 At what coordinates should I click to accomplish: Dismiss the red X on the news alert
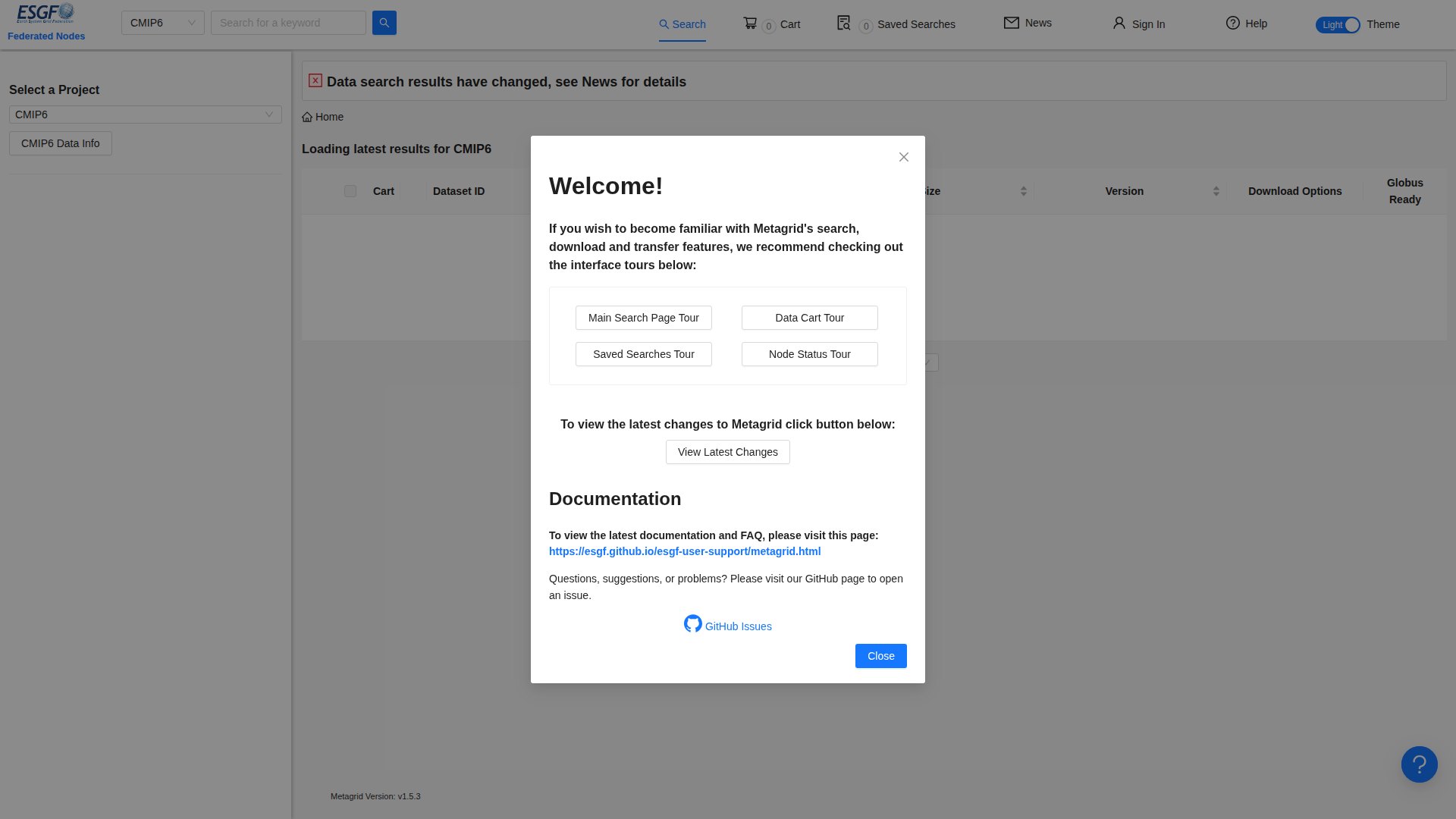(315, 80)
